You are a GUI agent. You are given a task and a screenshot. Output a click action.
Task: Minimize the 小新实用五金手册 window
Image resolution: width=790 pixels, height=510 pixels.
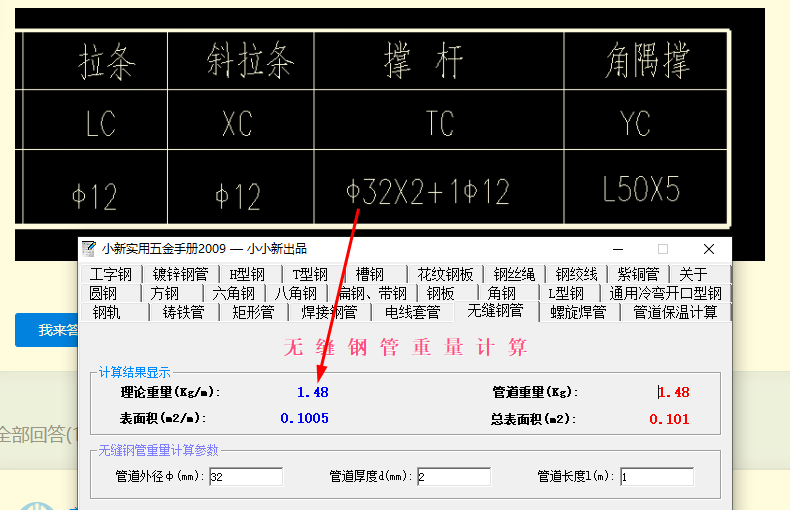coord(618,249)
